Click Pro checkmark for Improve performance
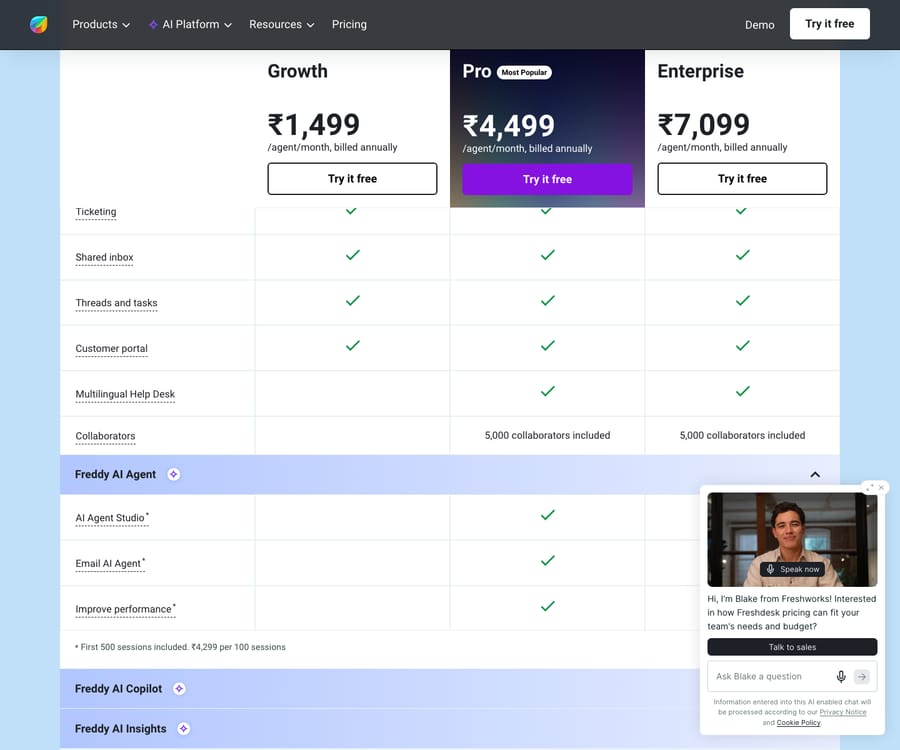Screen dimensions: 900x750 548,606
